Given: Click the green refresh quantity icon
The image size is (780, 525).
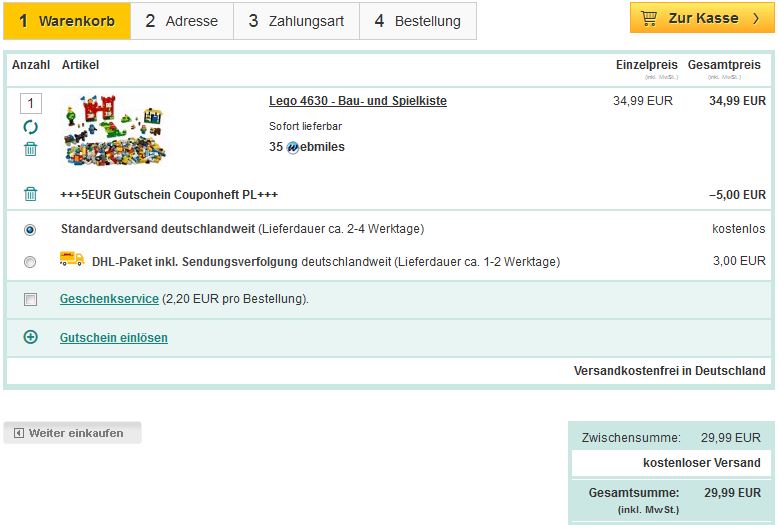Looking at the screenshot, I should click(31, 127).
